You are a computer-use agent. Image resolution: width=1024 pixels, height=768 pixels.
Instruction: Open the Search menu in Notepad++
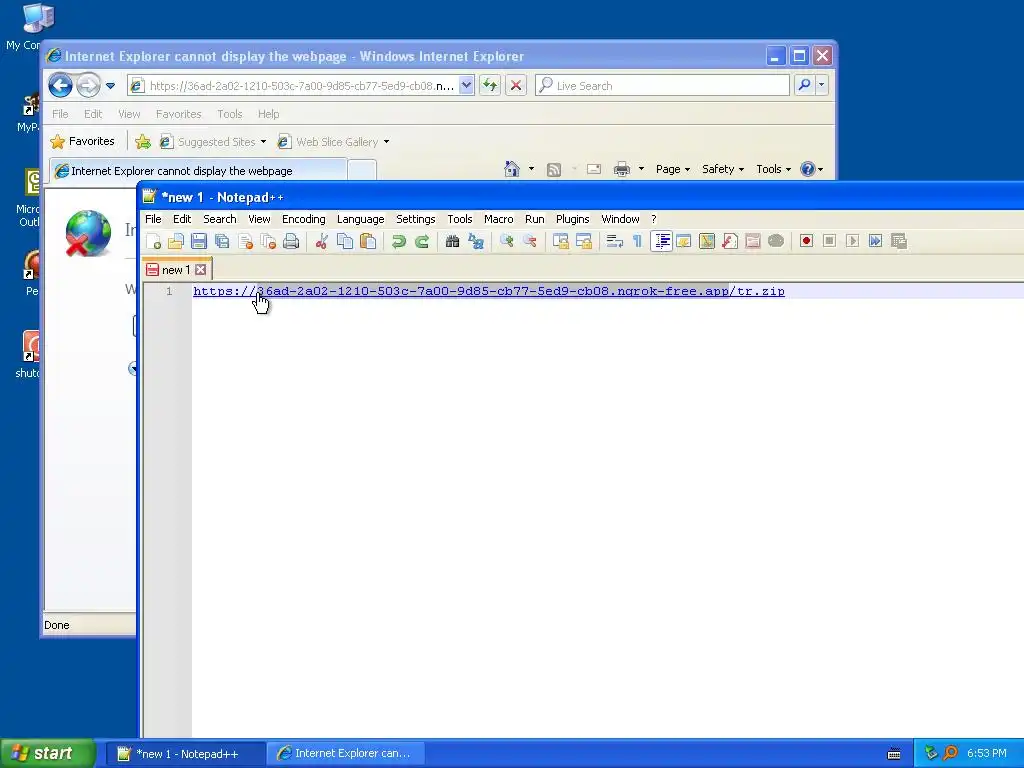[x=219, y=219]
